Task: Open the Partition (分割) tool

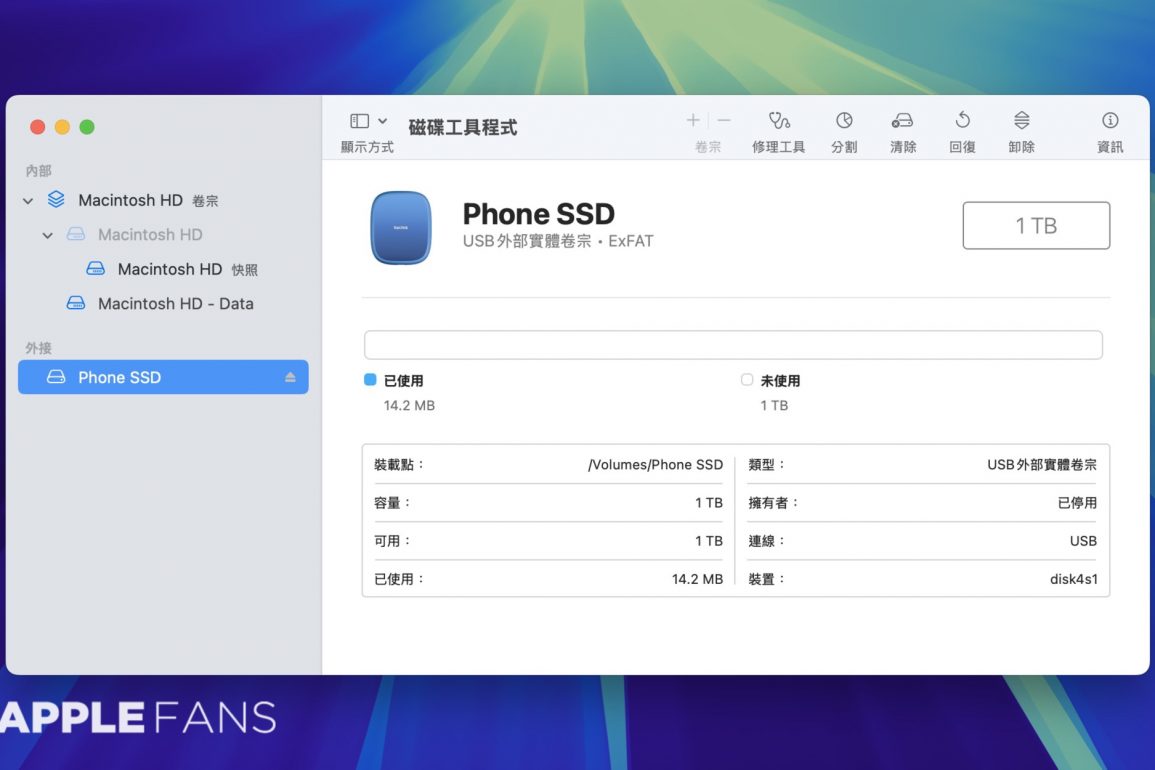Action: (844, 121)
